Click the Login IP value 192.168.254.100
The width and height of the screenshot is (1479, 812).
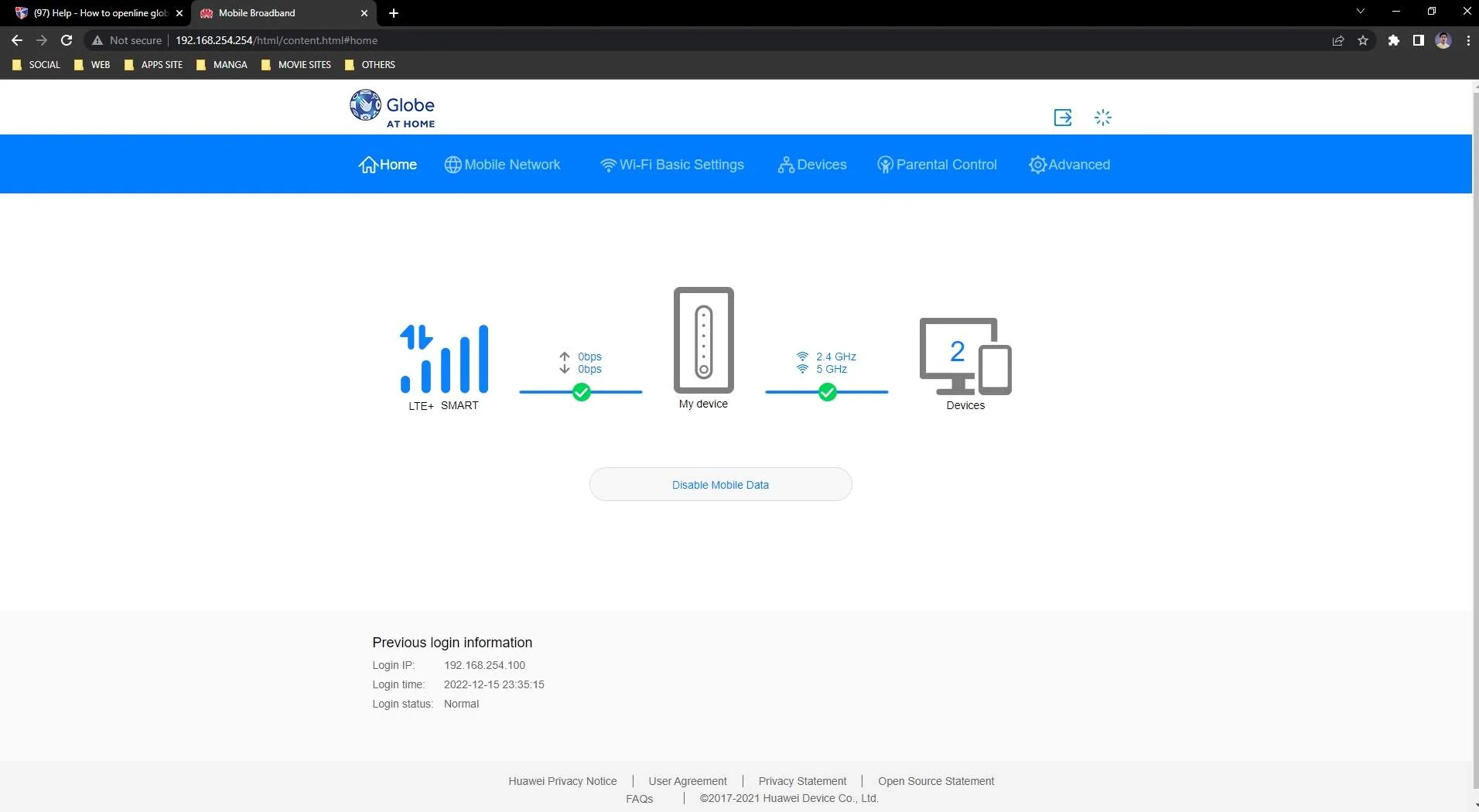484,665
